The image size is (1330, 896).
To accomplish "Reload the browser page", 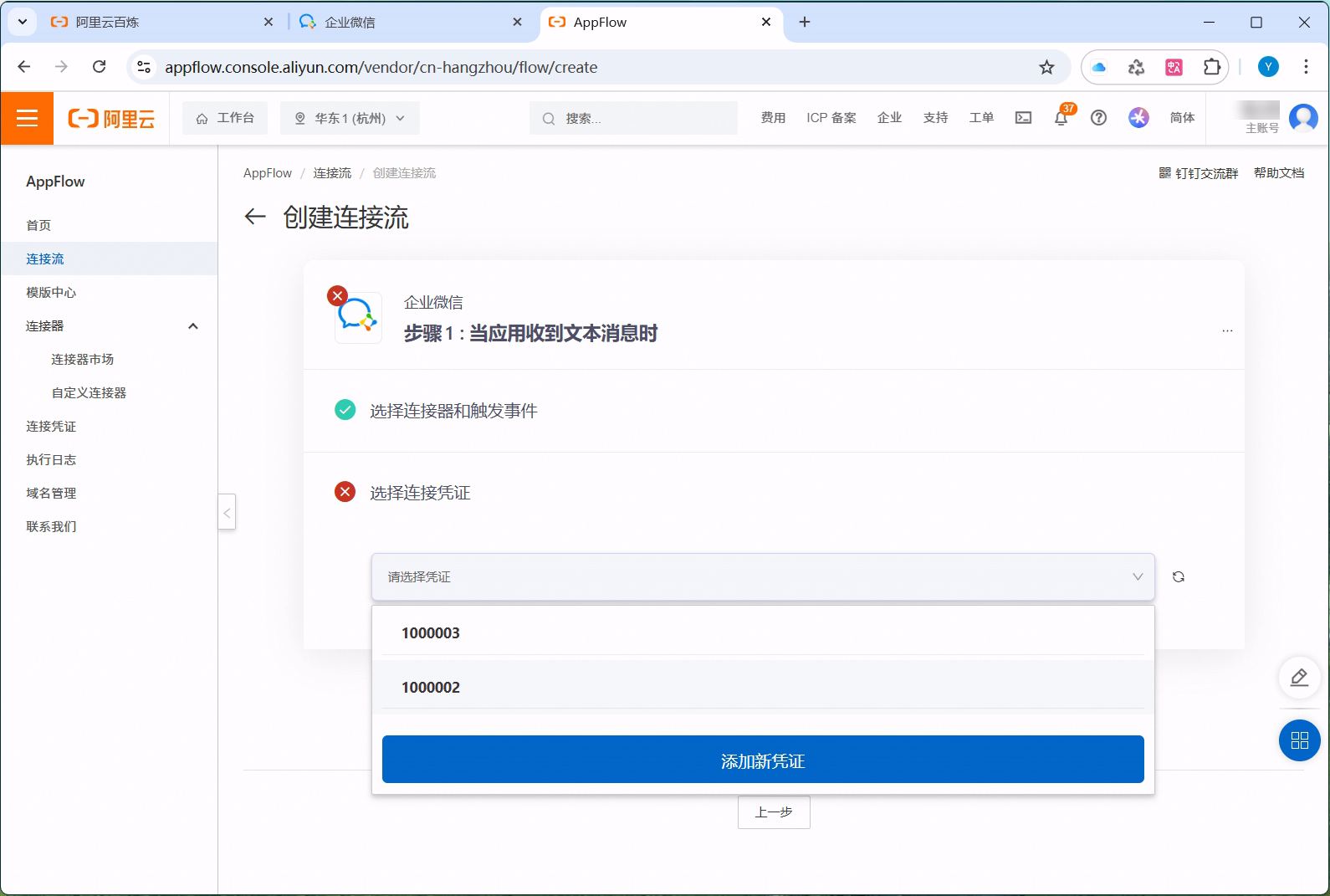I will pyautogui.click(x=99, y=67).
